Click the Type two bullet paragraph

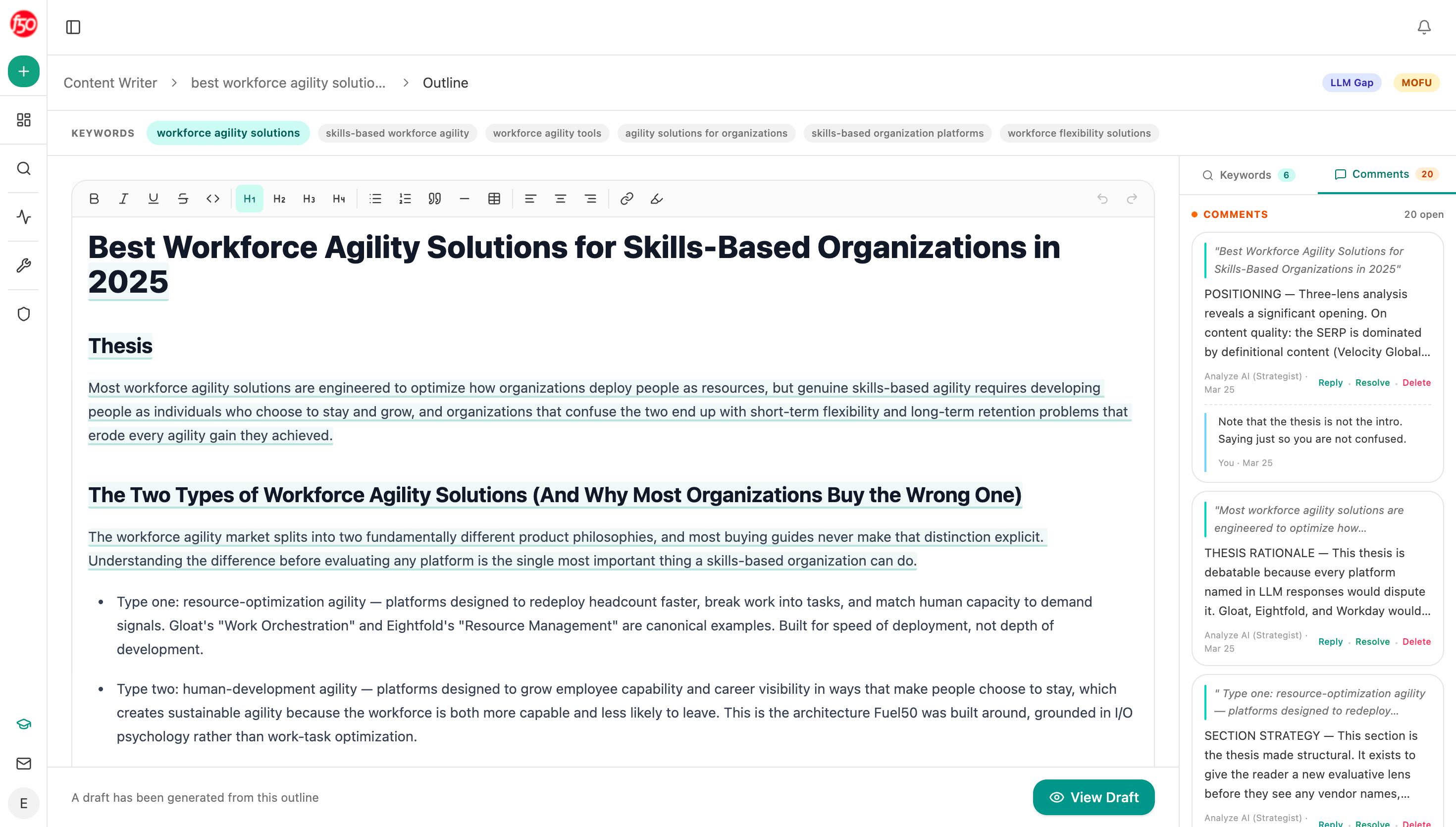(x=624, y=712)
